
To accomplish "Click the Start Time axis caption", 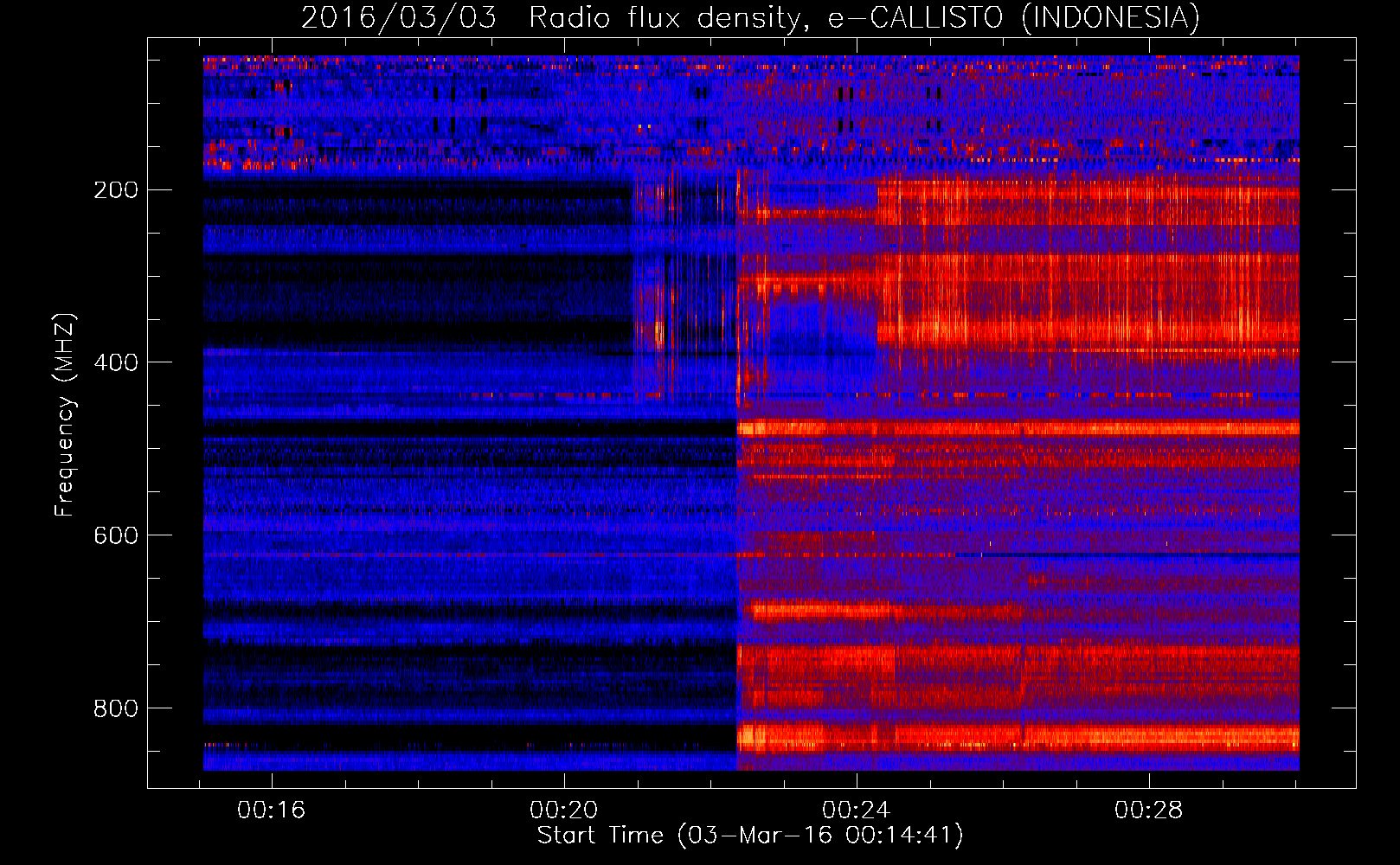I will click(x=750, y=836).
